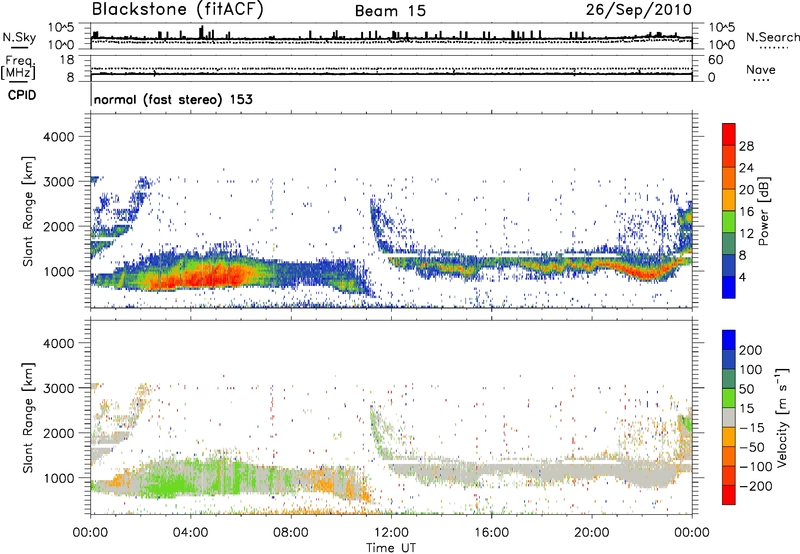Click the date "26/Sep/2010"
Image resolution: width=800 pixels, height=554 pixels.
pos(639,10)
